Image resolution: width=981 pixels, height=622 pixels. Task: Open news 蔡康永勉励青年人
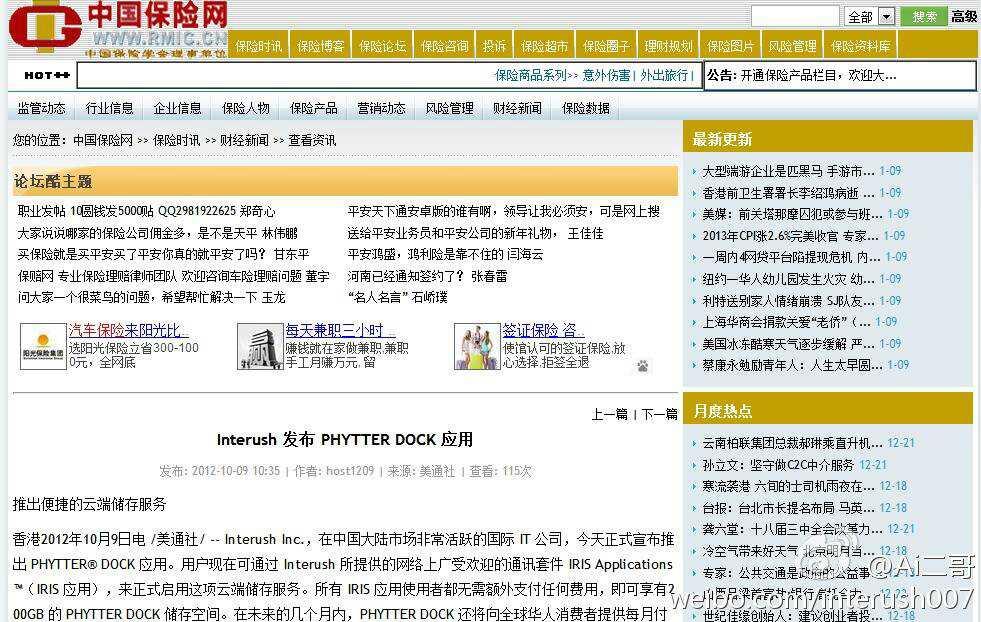coord(792,365)
